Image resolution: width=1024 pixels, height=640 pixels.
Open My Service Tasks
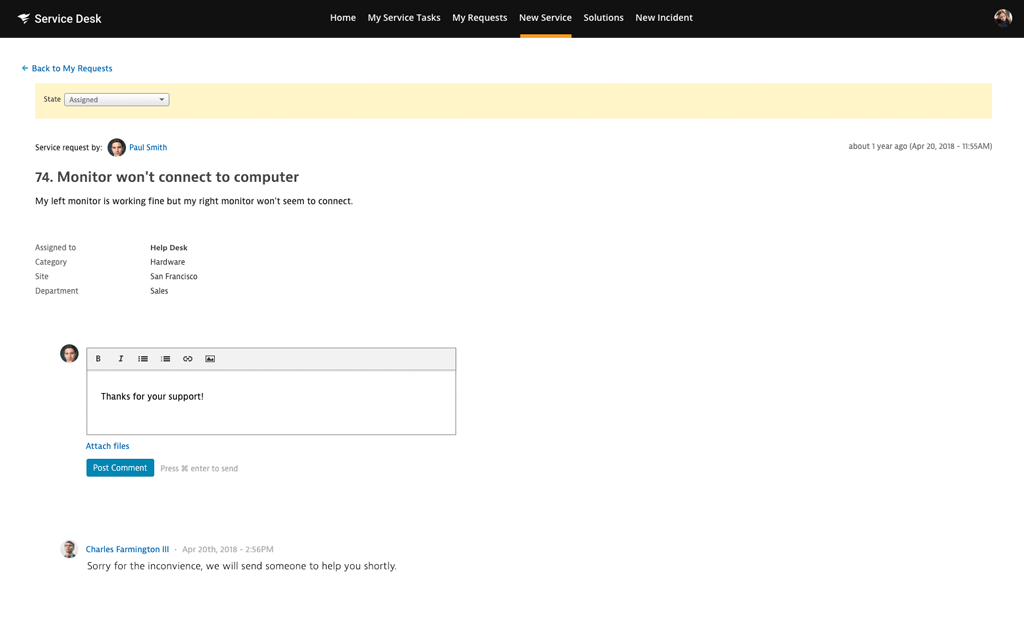pos(404,18)
